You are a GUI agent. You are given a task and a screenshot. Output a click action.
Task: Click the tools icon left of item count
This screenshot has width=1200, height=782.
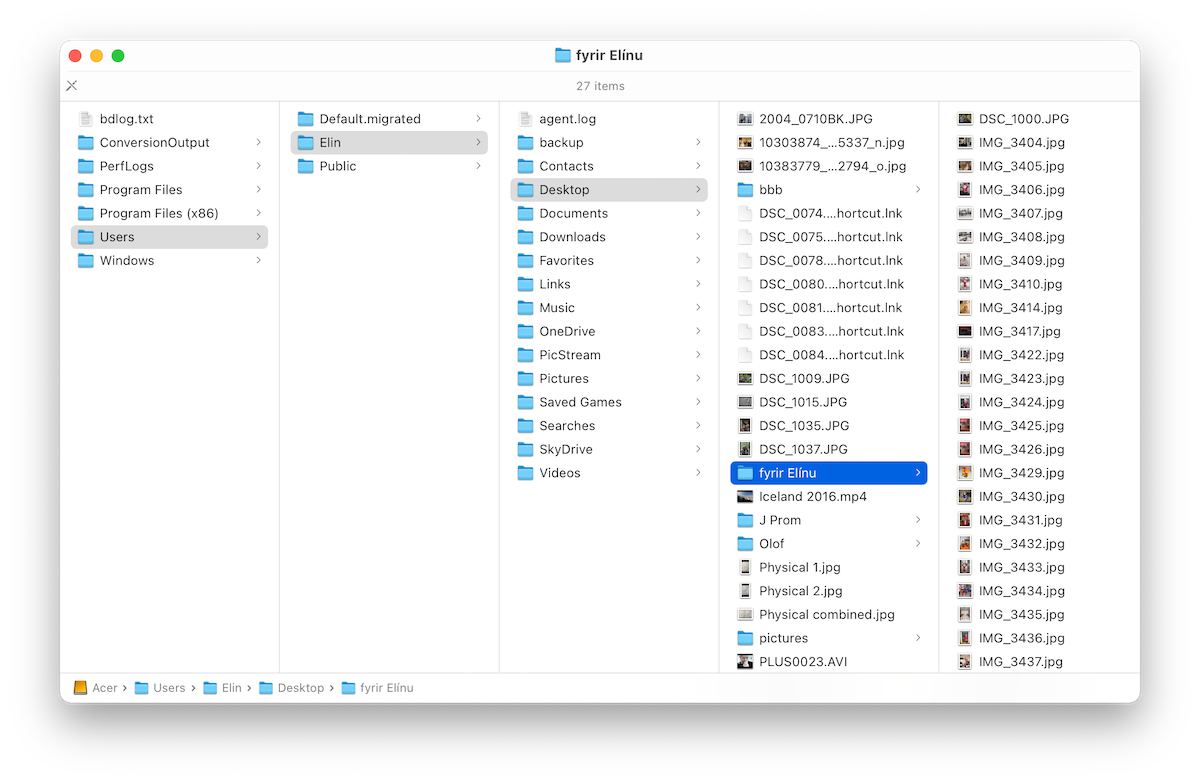(x=72, y=86)
